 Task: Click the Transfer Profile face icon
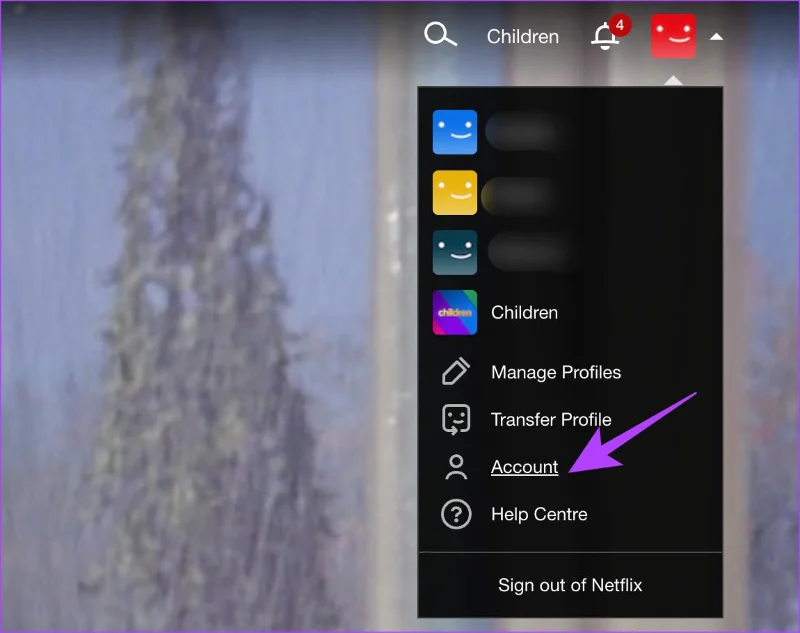[456, 419]
